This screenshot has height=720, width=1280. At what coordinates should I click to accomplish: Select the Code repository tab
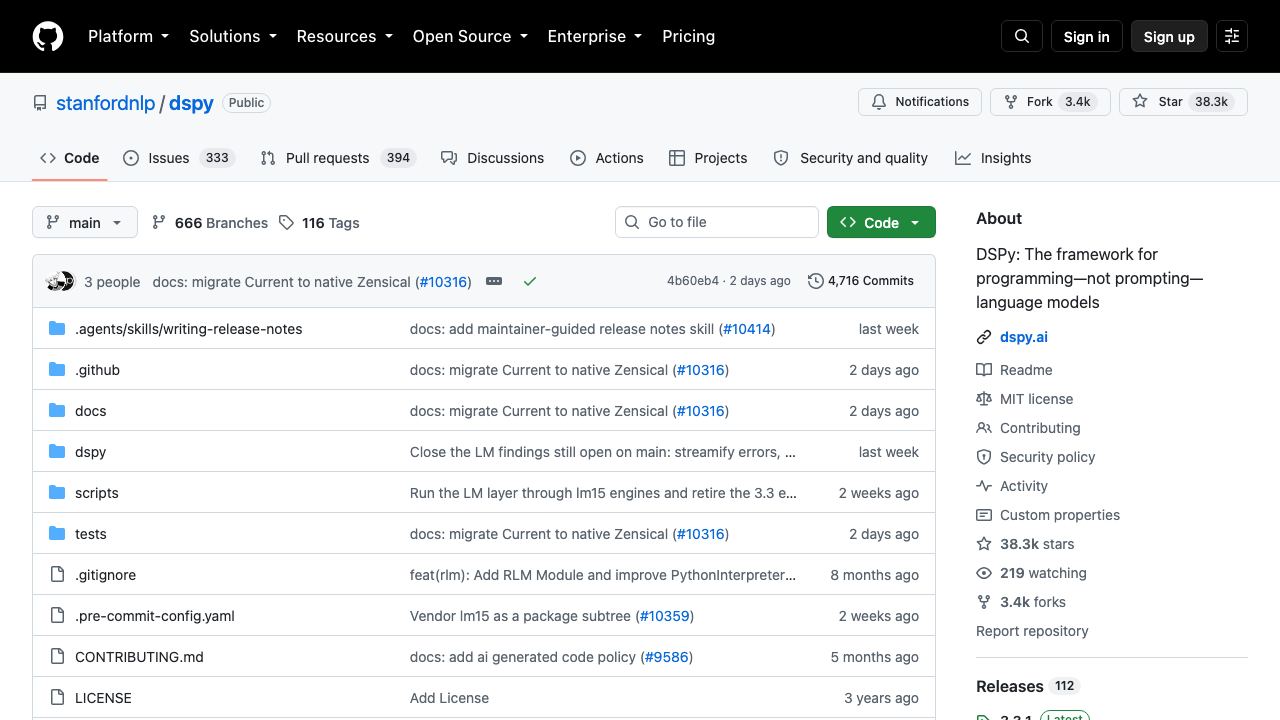(70, 158)
